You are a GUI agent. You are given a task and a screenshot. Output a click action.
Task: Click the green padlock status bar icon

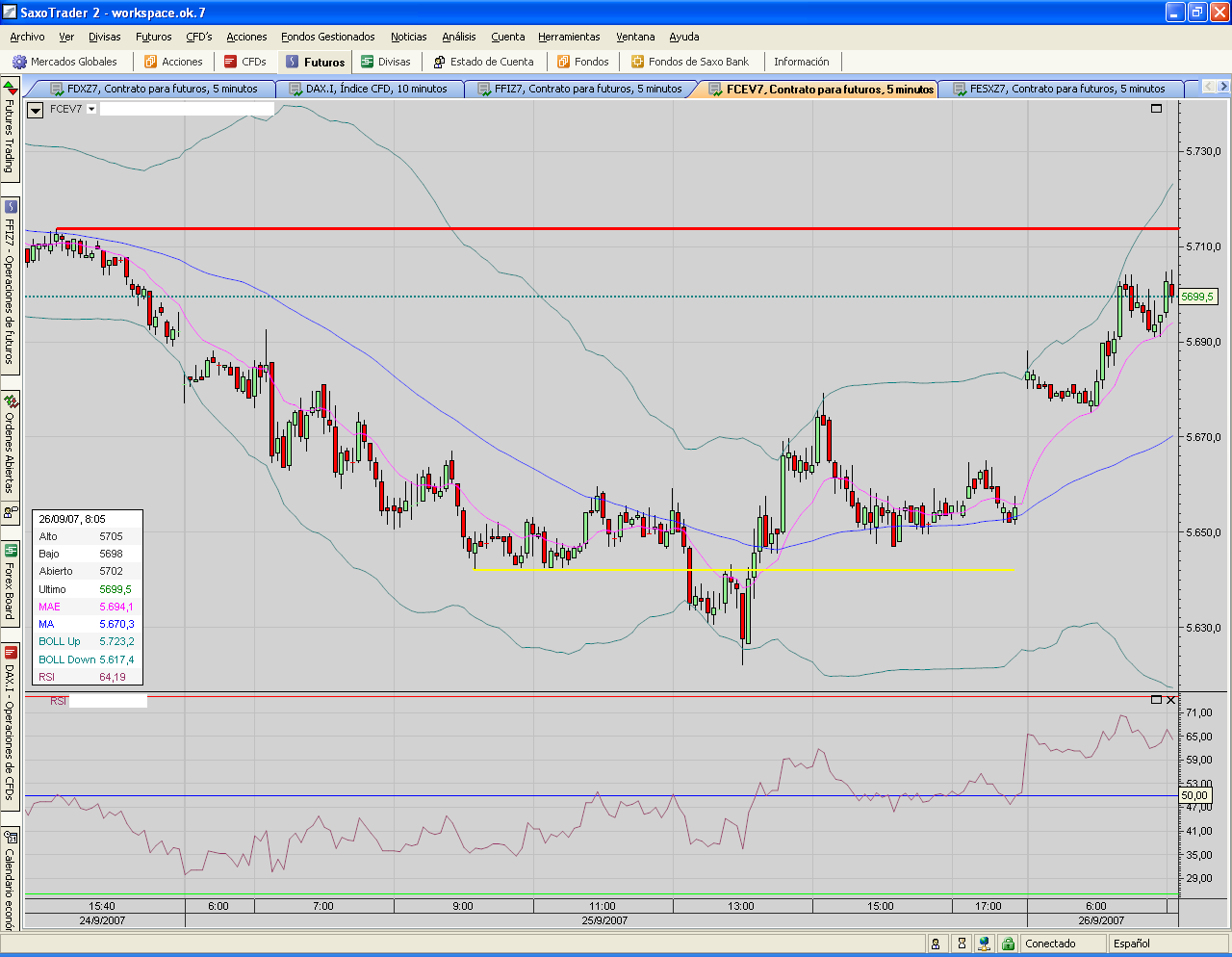click(1007, 944)
